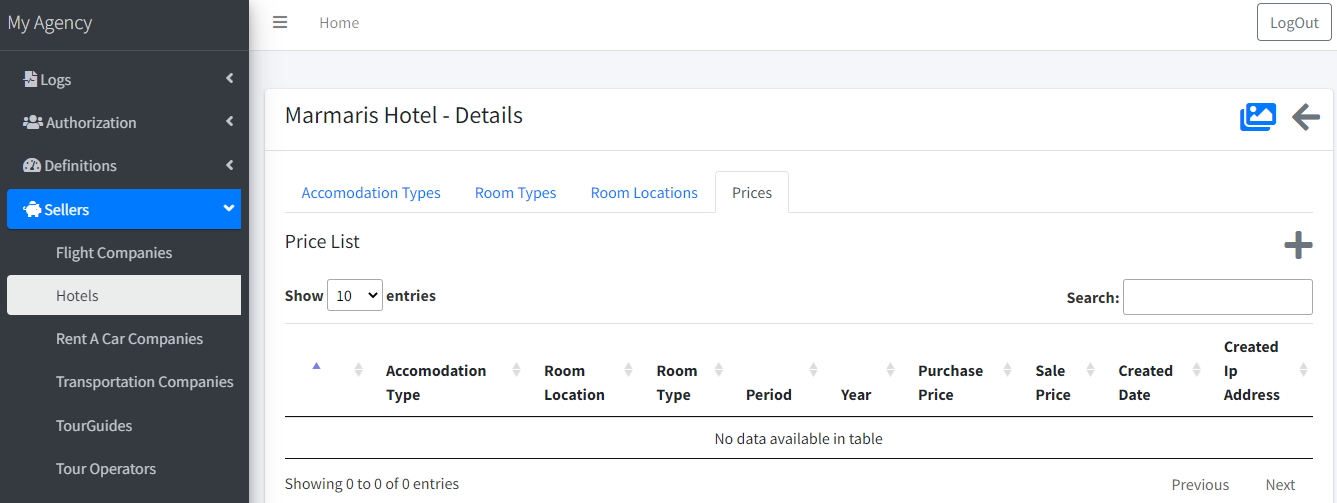1337x503 pixels.
Task: Click the Search input field
Action: (1217, 297)
